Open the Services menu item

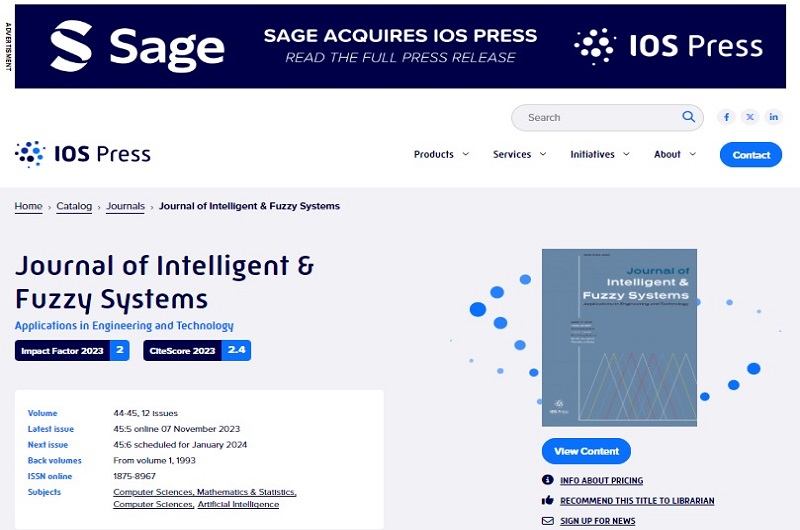coord(512,154)
